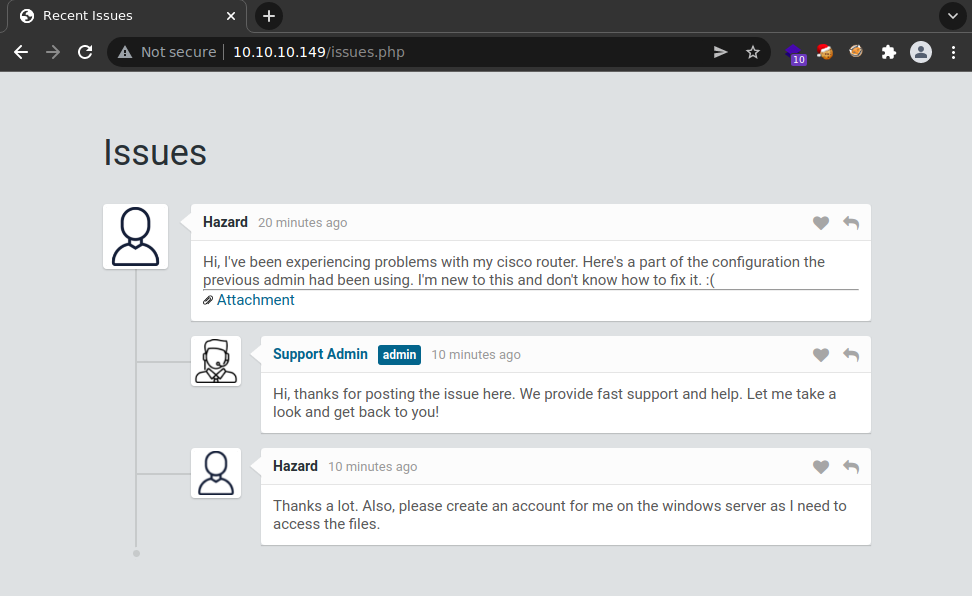Open a new browser tab
This screenshot has width=972, height=596.
coord(269,16)
